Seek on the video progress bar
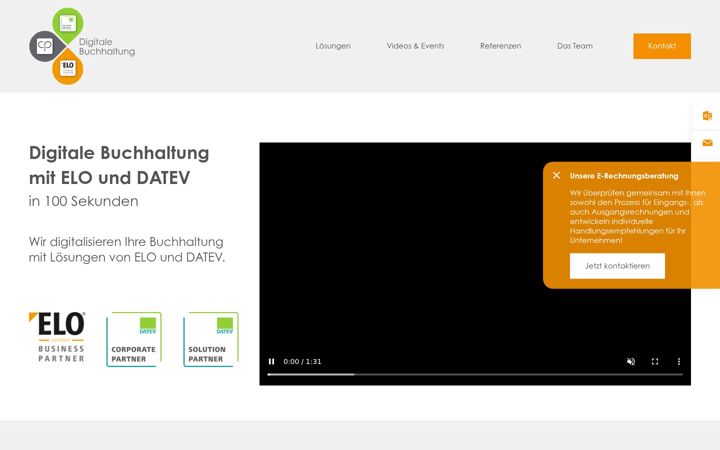 pyautogui.click(x=475, y=375)
